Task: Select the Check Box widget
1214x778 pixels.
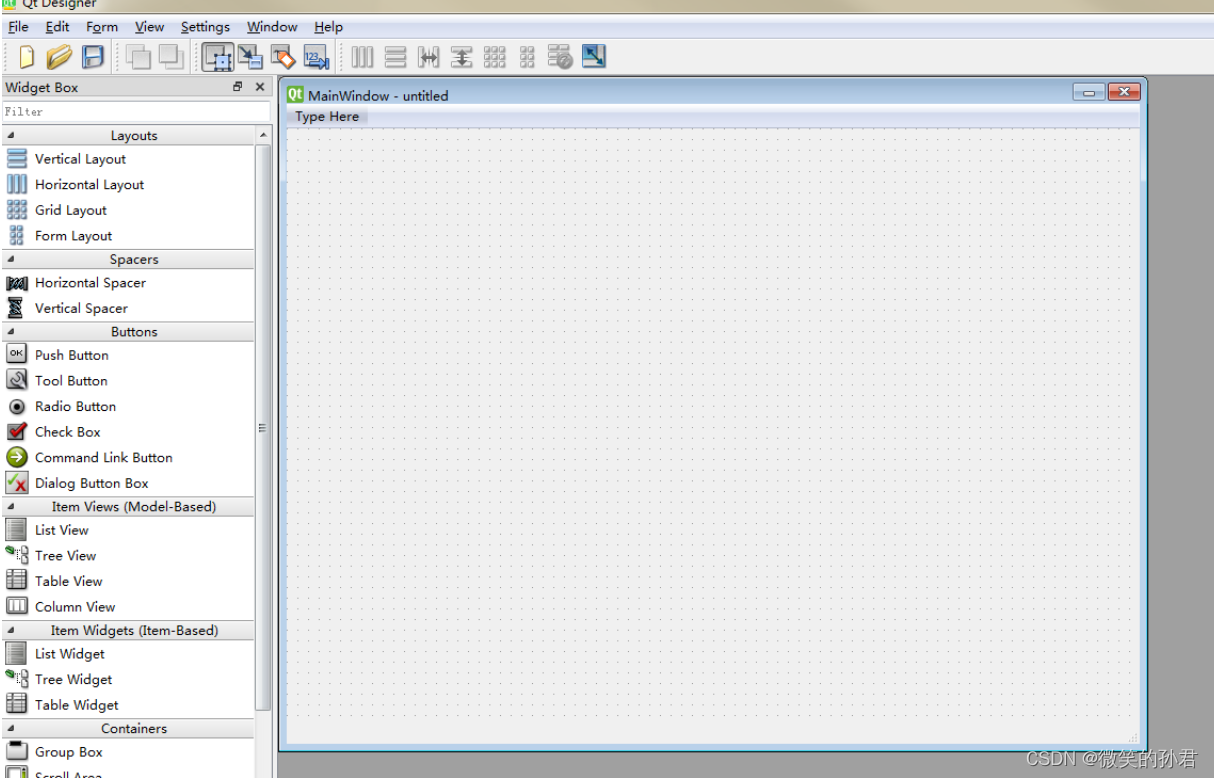Action: (x=67, y=431)
